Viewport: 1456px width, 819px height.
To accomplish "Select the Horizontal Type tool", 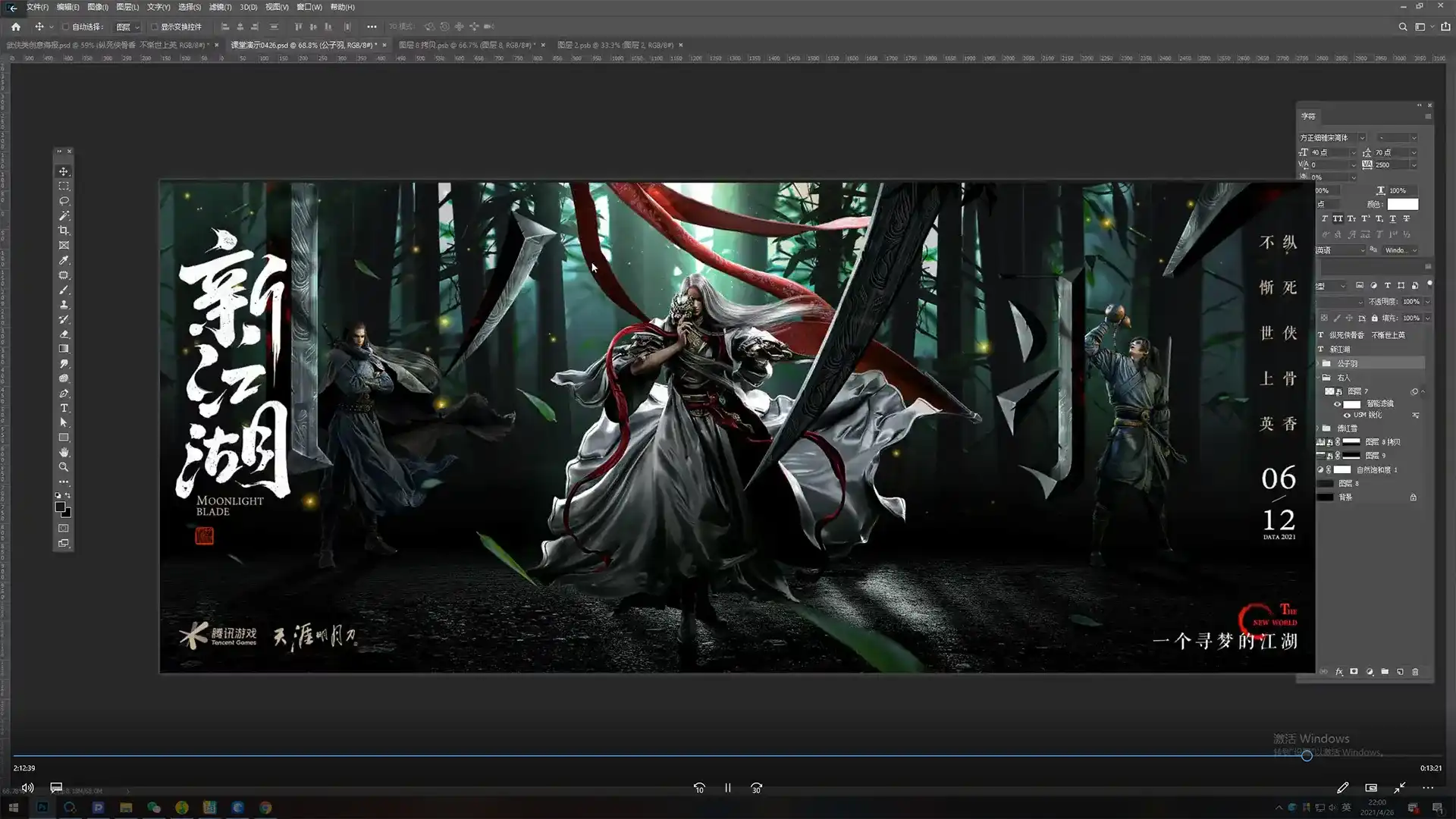I will click(64, 408).
